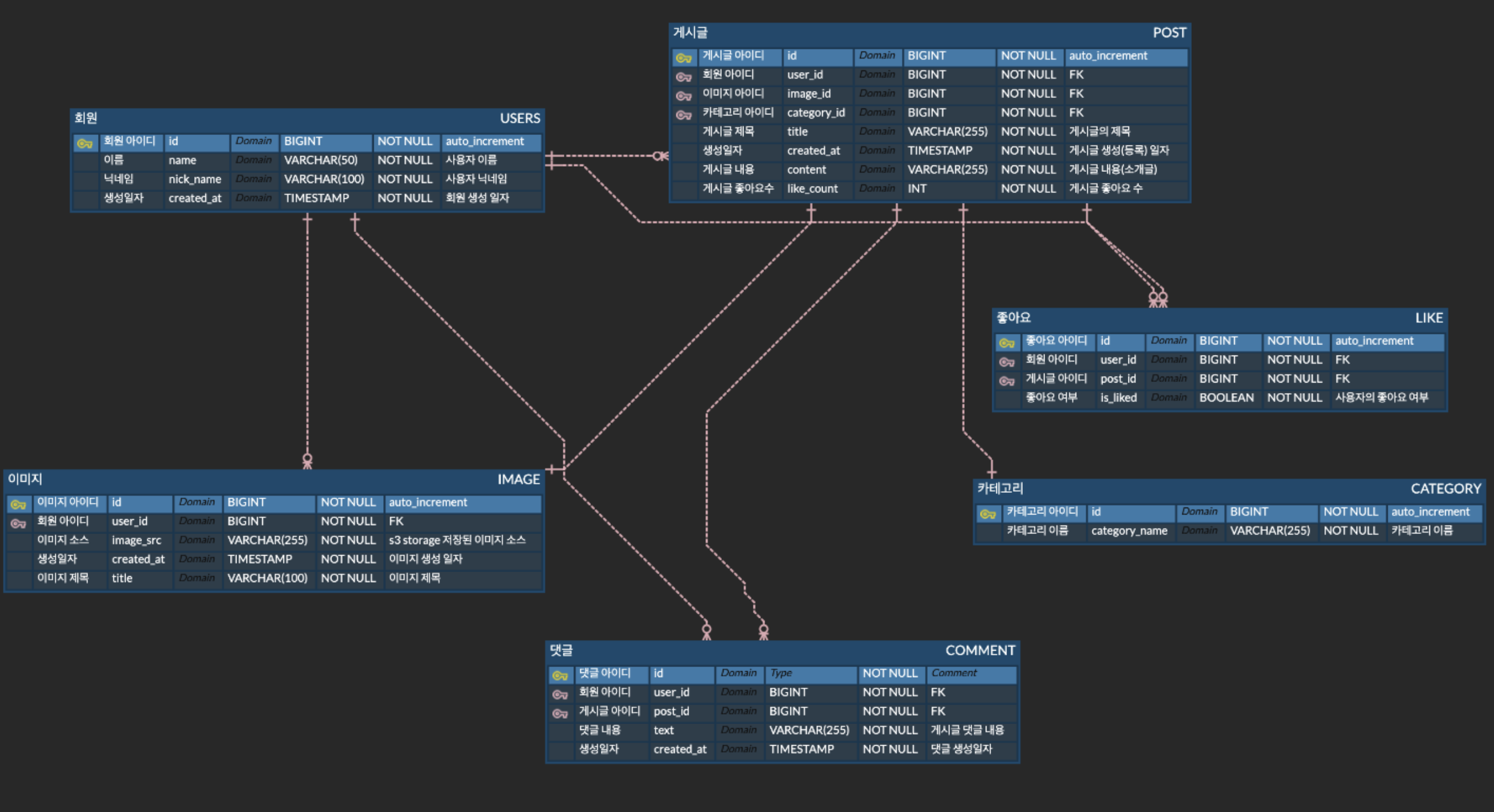This screenshot has width=1494, height=812.
Task: Click the image_id column in POST
Action: [809, 93]
